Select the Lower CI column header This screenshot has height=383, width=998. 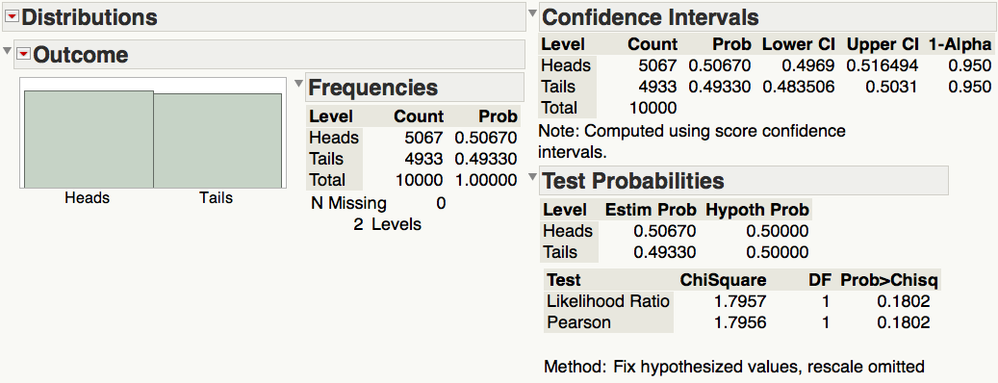coord(798,44)
